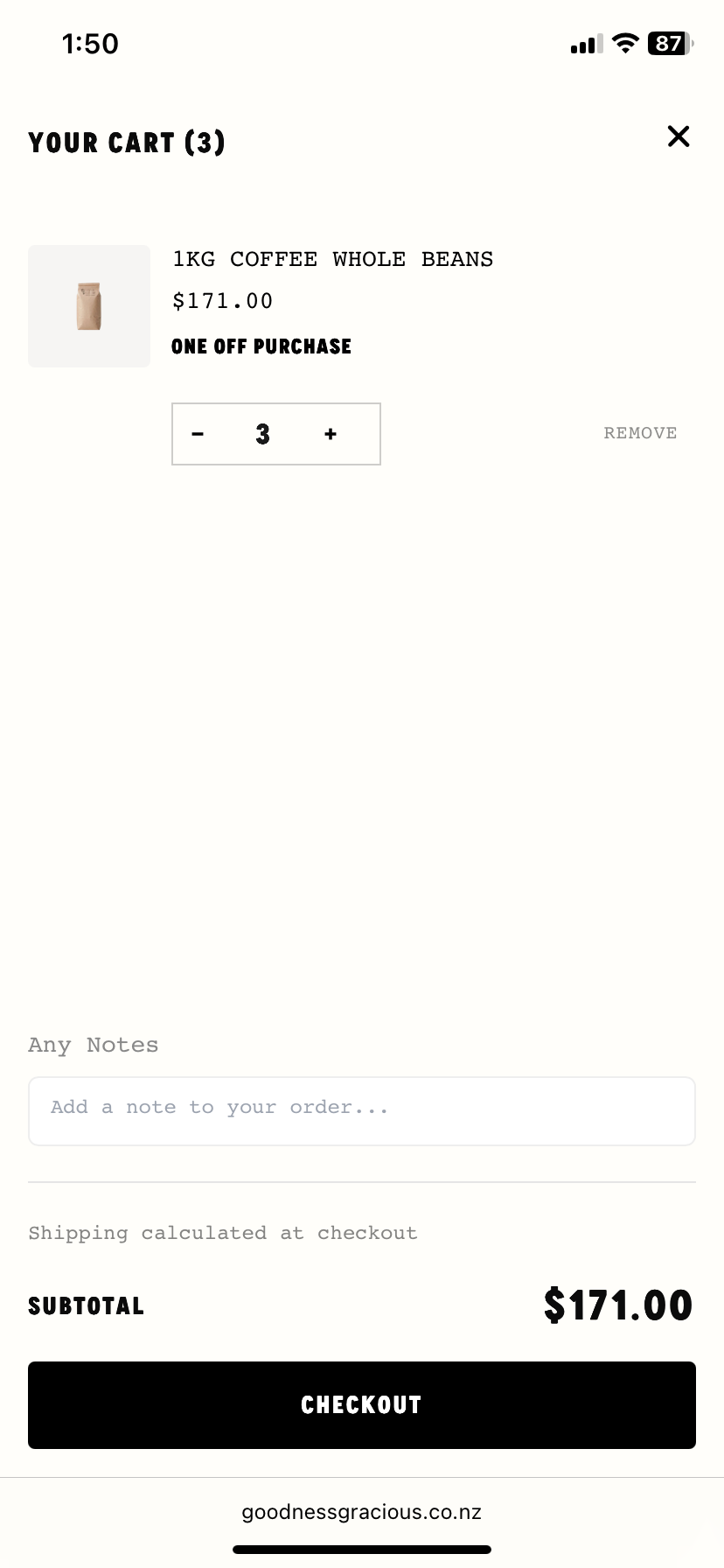Tap the battery level indicator
The height and width of the screenshot is (1568, 724).
670,43
